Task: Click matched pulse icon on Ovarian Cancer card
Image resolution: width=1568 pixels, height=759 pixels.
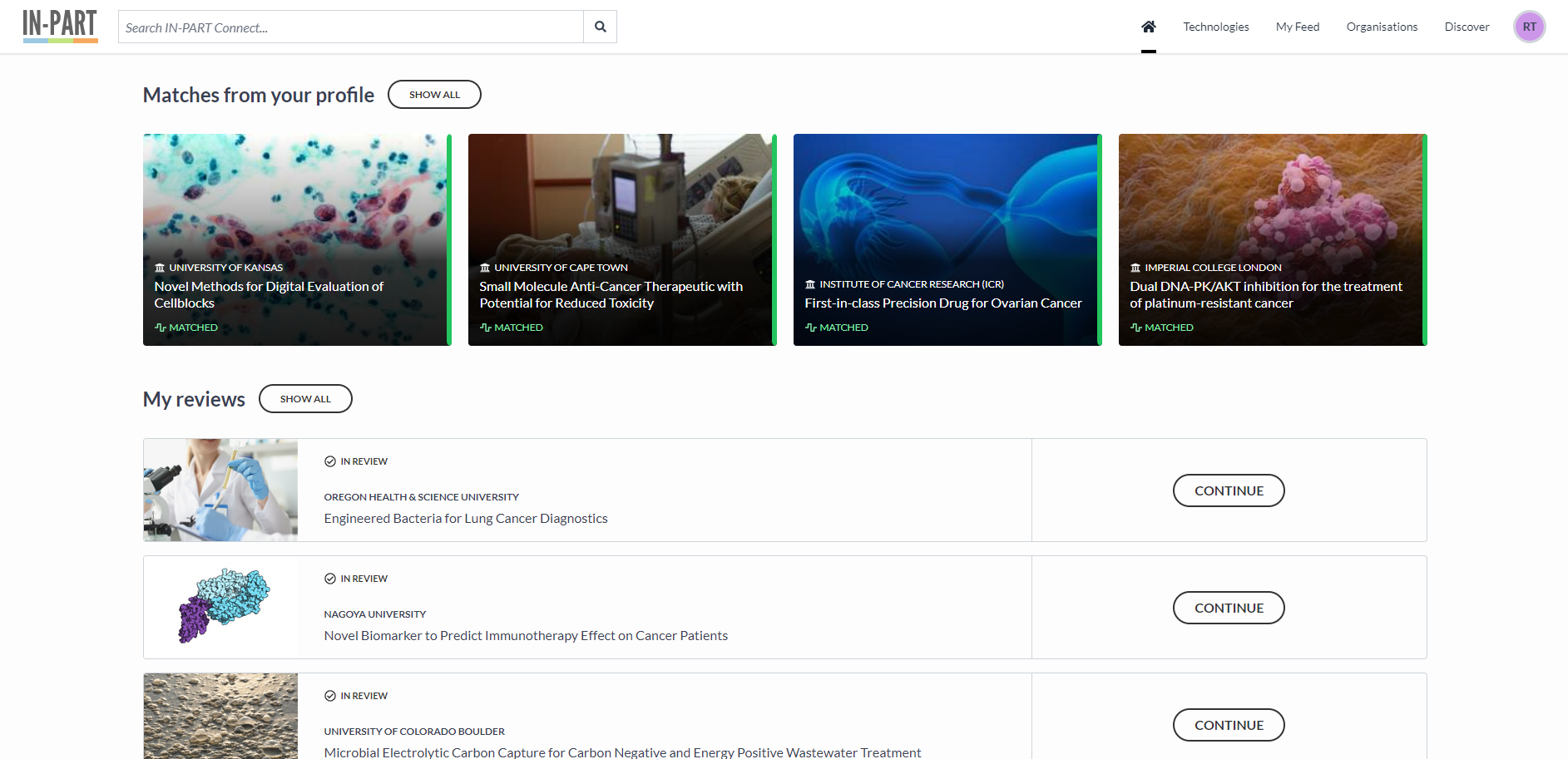Action: click(811, 328)
